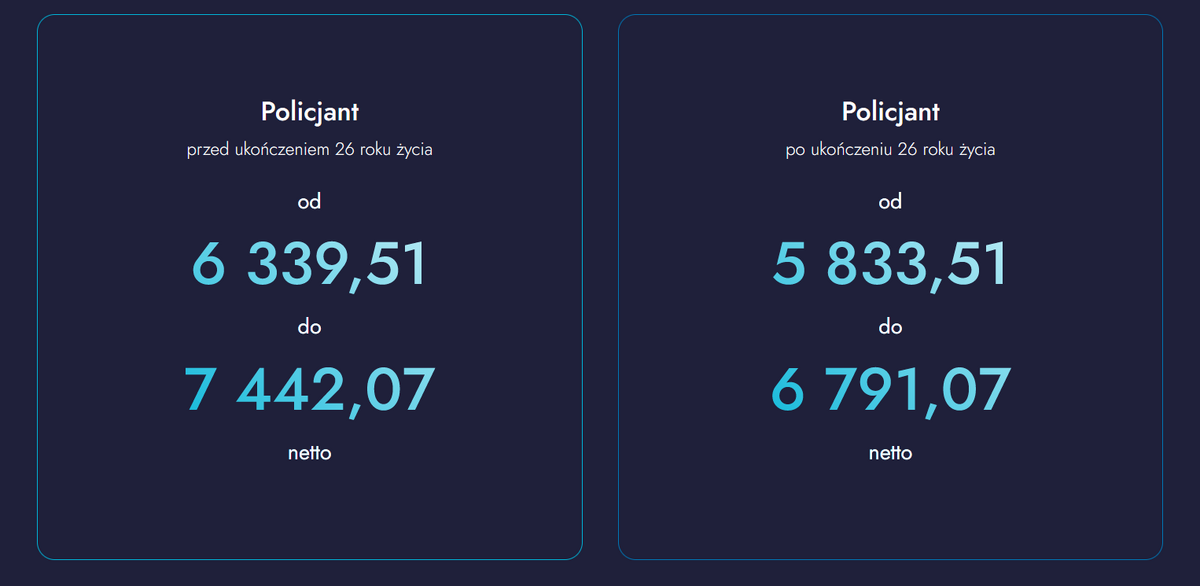Image resolution: width=1200 pixels, height=586 pixels.
Task: Click blank area above Policjant in after-26 card
Action: (890, 55)
